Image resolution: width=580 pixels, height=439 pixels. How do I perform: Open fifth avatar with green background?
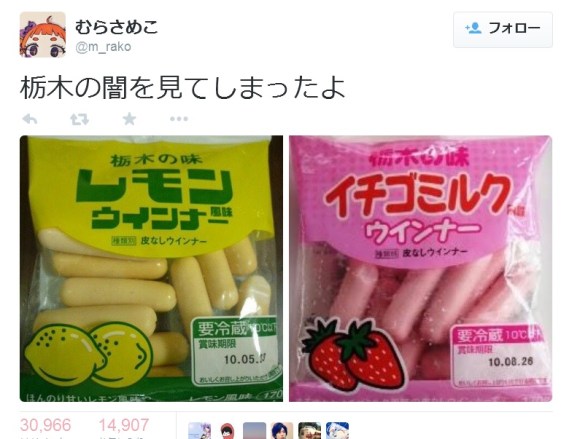[x=310, y=430]
